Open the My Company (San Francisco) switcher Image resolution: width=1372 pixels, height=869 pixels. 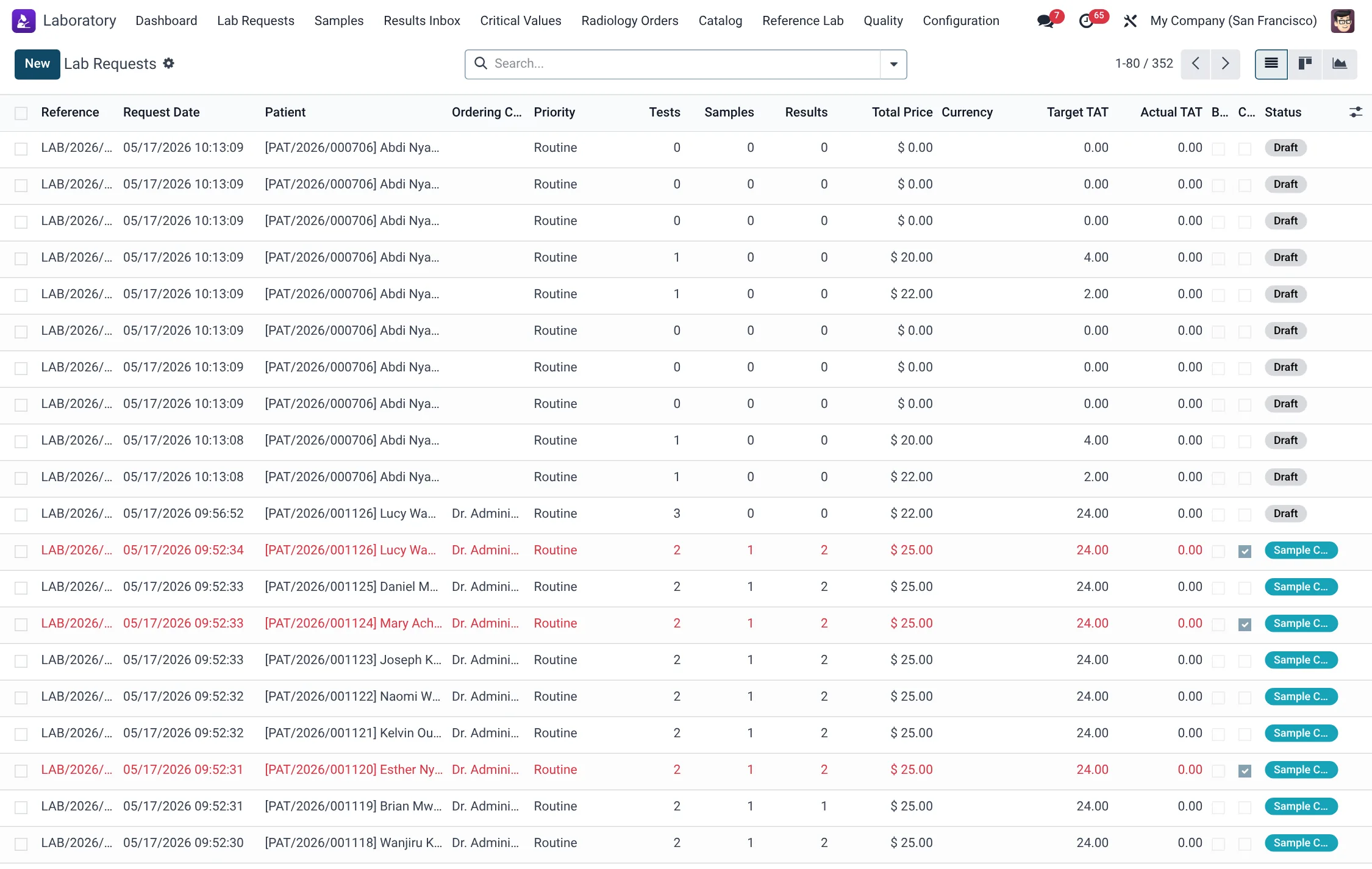(x=1233, y=21)
